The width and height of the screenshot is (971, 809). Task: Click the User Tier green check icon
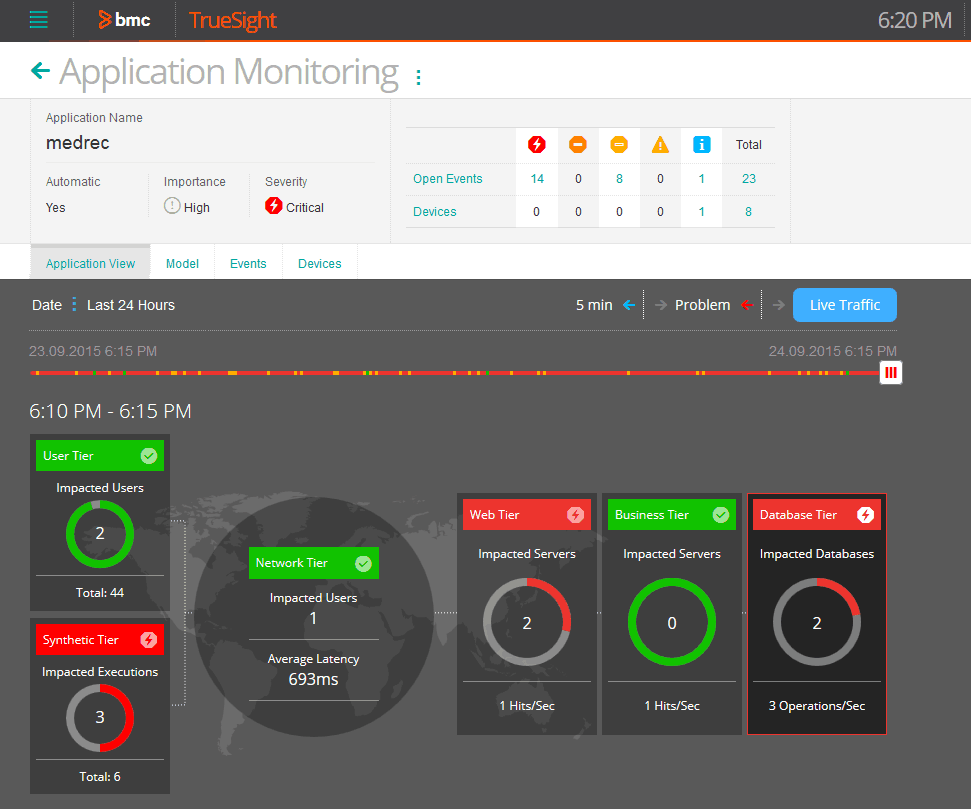149,456
